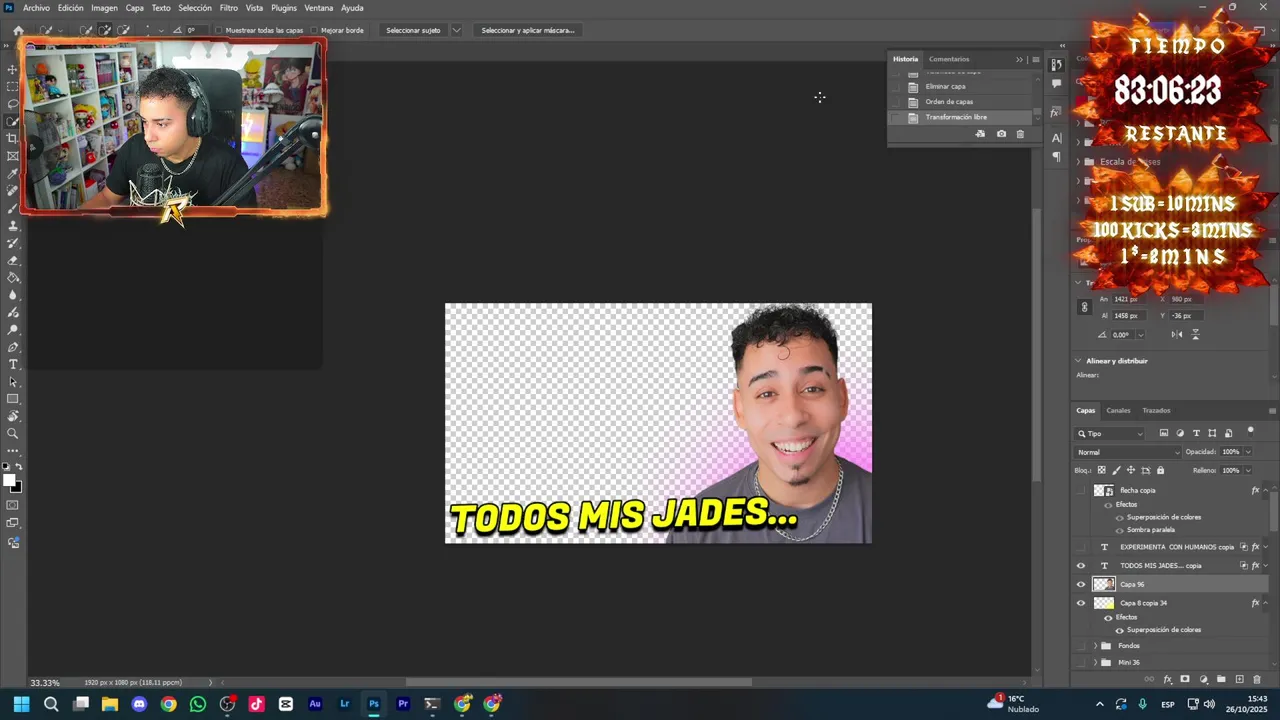
Task: Open Opacidad value dropdown
Action: tap(1248, 452)
